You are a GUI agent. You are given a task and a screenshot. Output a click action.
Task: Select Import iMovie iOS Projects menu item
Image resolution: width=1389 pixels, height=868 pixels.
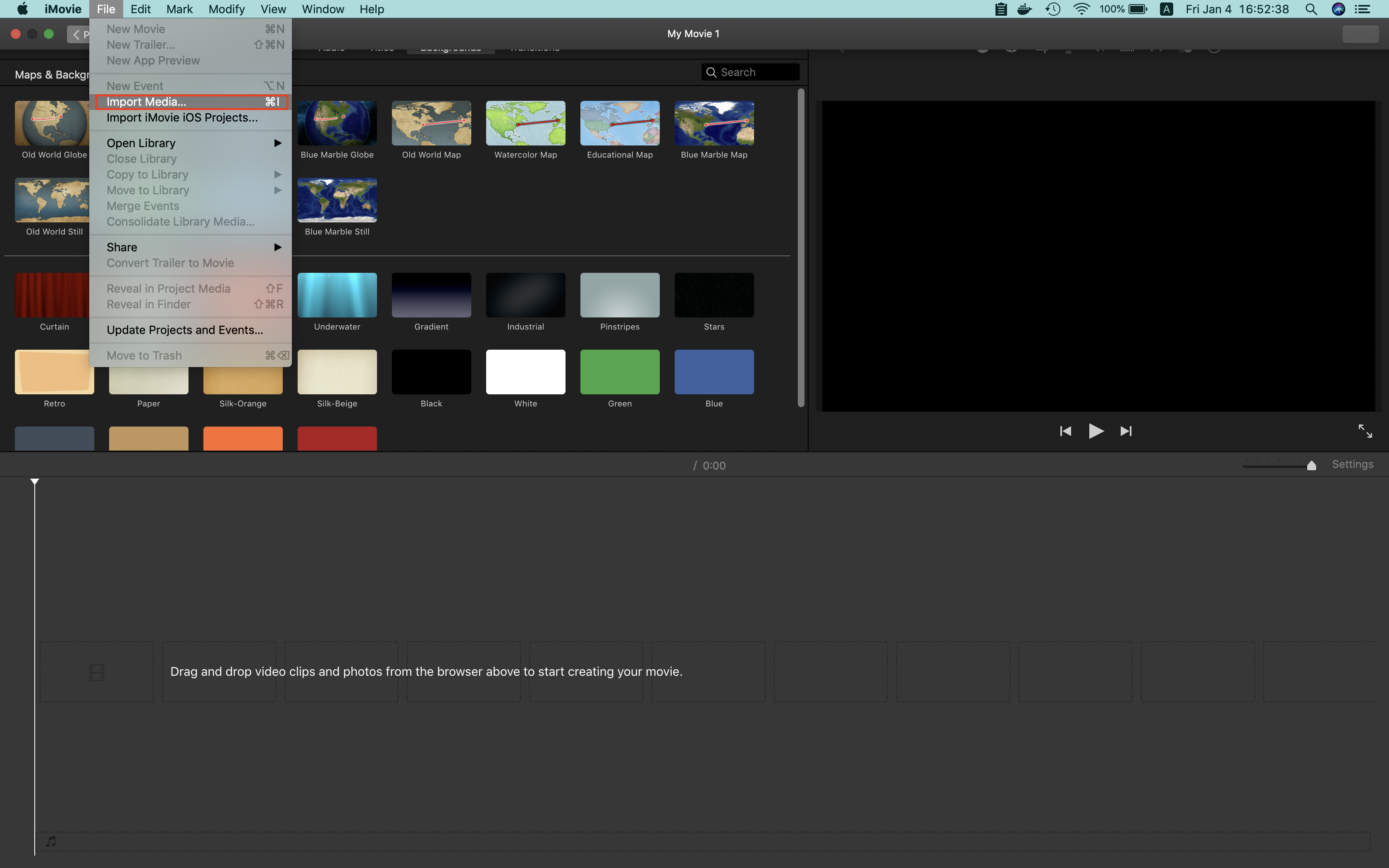[191, 118]
